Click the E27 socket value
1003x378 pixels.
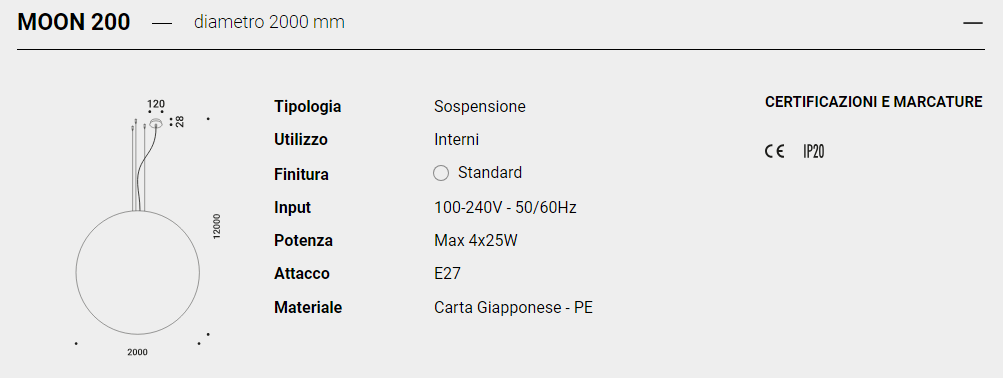tap(447, 274)
